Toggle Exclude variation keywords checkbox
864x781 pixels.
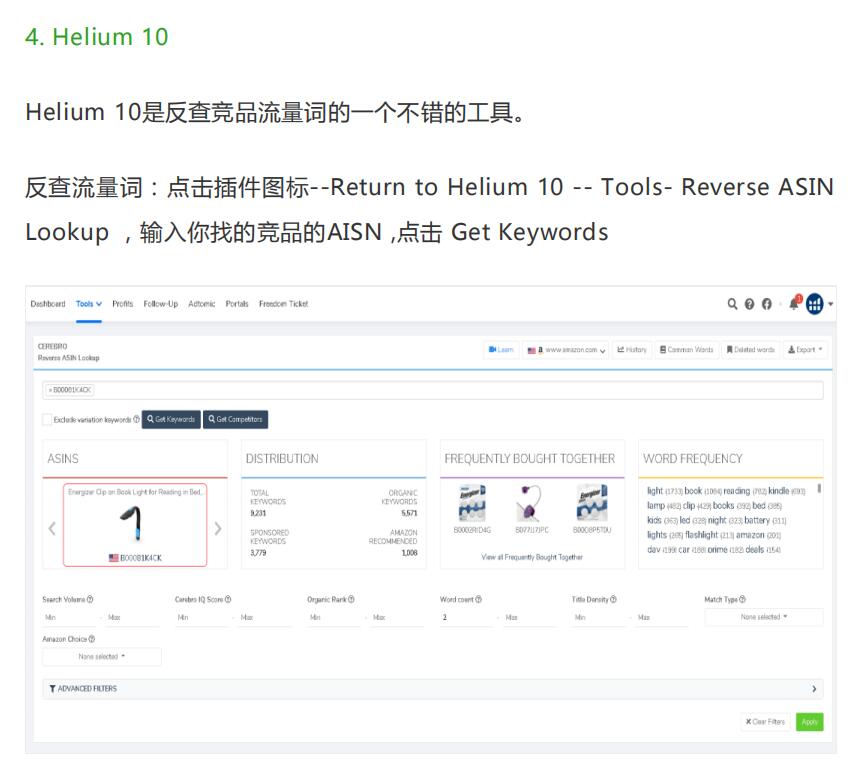[47, 419]
